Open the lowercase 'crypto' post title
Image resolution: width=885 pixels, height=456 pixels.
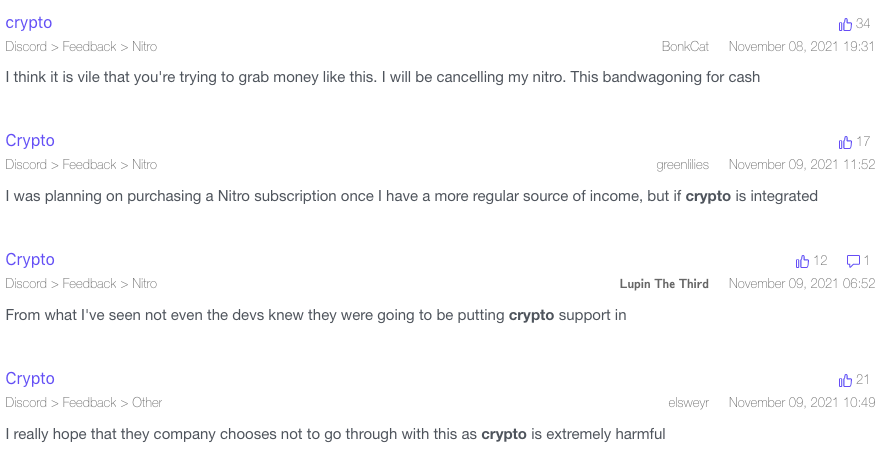[x=29, y=23]
